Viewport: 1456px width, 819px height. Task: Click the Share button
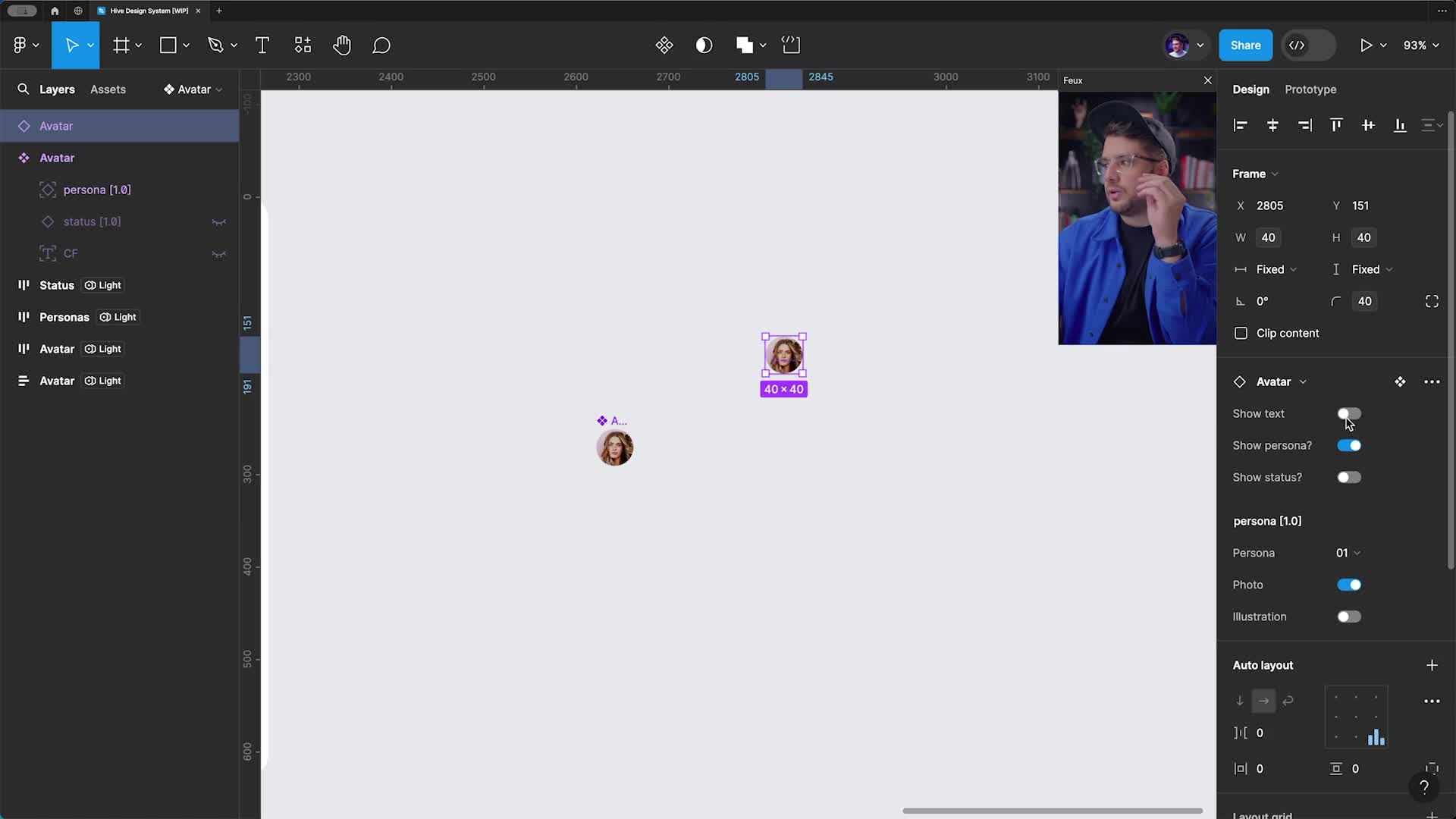(1245, 45)
